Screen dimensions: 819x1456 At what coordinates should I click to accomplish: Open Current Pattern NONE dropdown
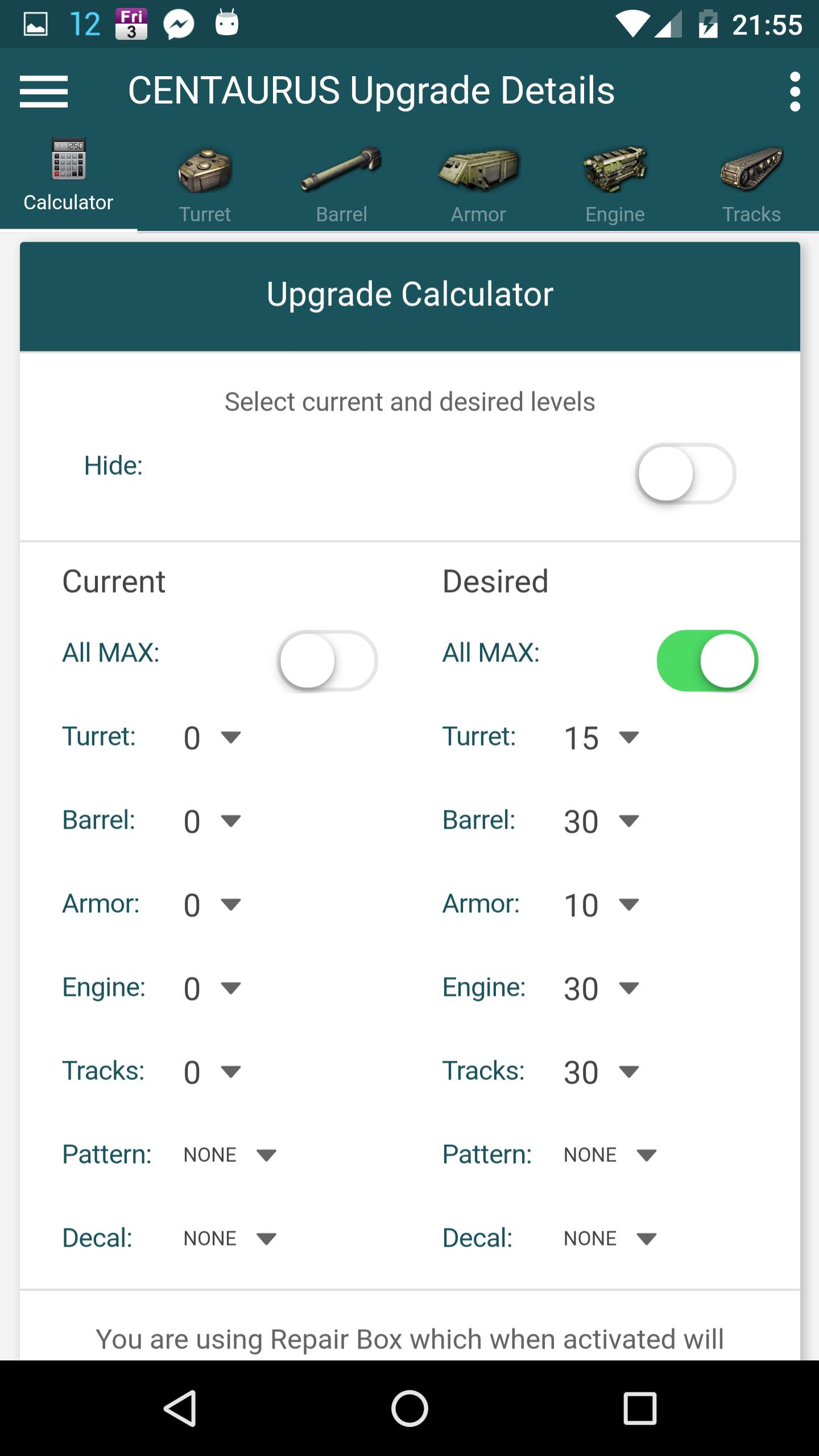(229, 1153)
